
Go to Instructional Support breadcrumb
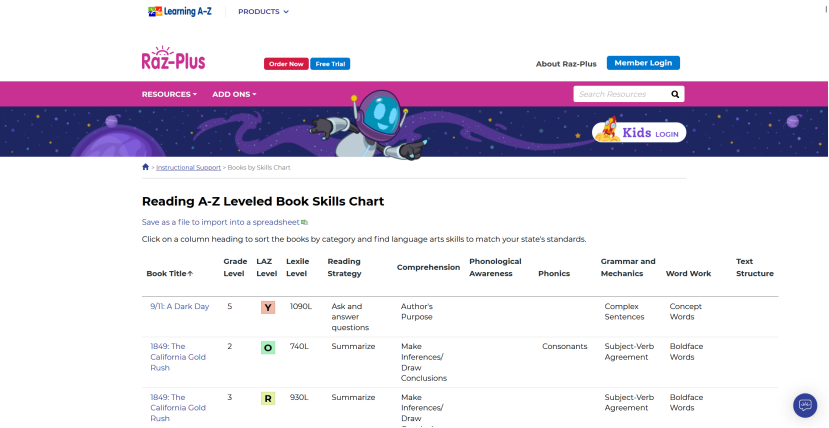pyautogui.click(x=188, y=168)
